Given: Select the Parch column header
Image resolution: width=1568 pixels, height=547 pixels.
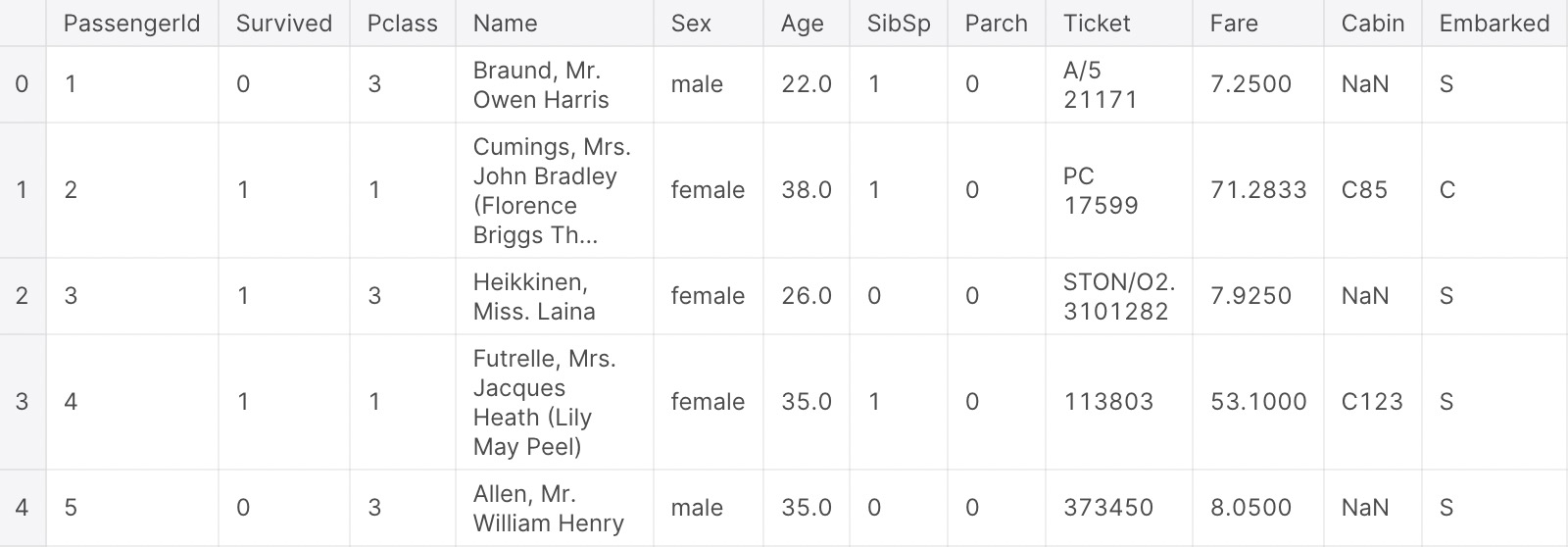Looking at the screenshot, I should pos(997,24).
